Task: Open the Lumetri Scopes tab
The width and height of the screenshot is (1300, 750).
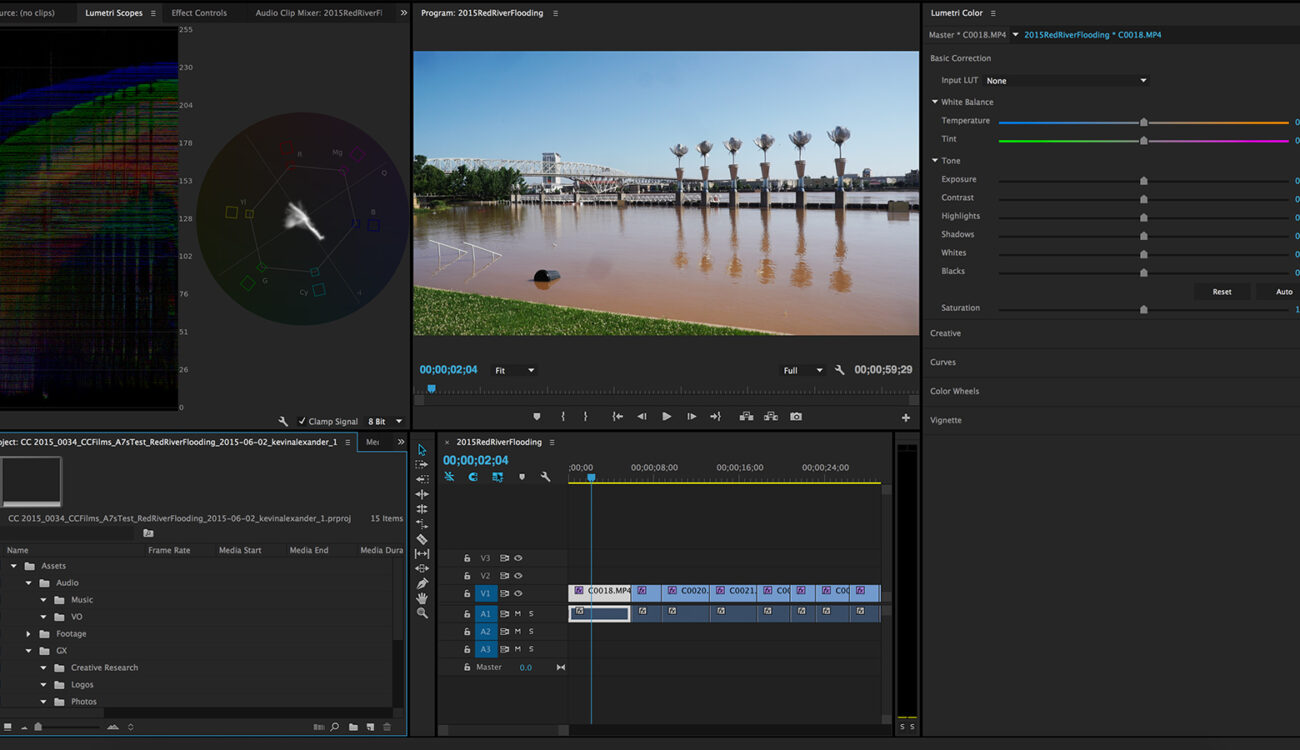Action: coord(114,13)
